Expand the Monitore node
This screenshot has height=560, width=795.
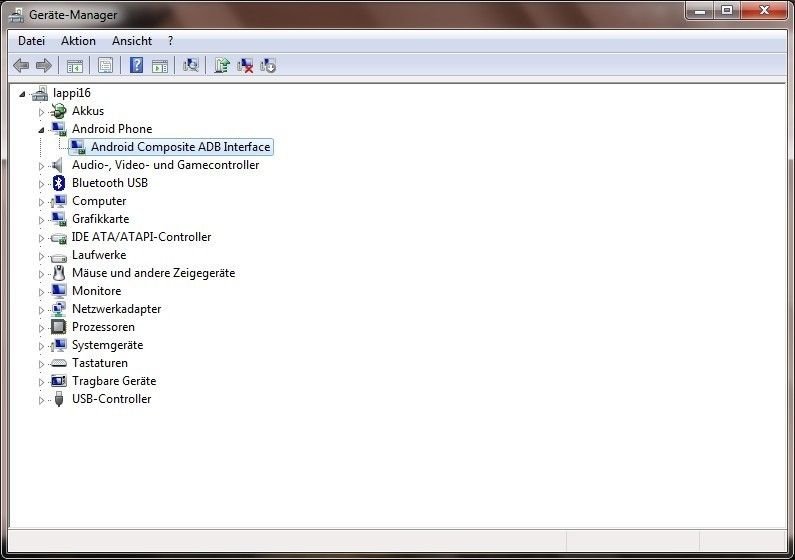[x=42, y=292]
